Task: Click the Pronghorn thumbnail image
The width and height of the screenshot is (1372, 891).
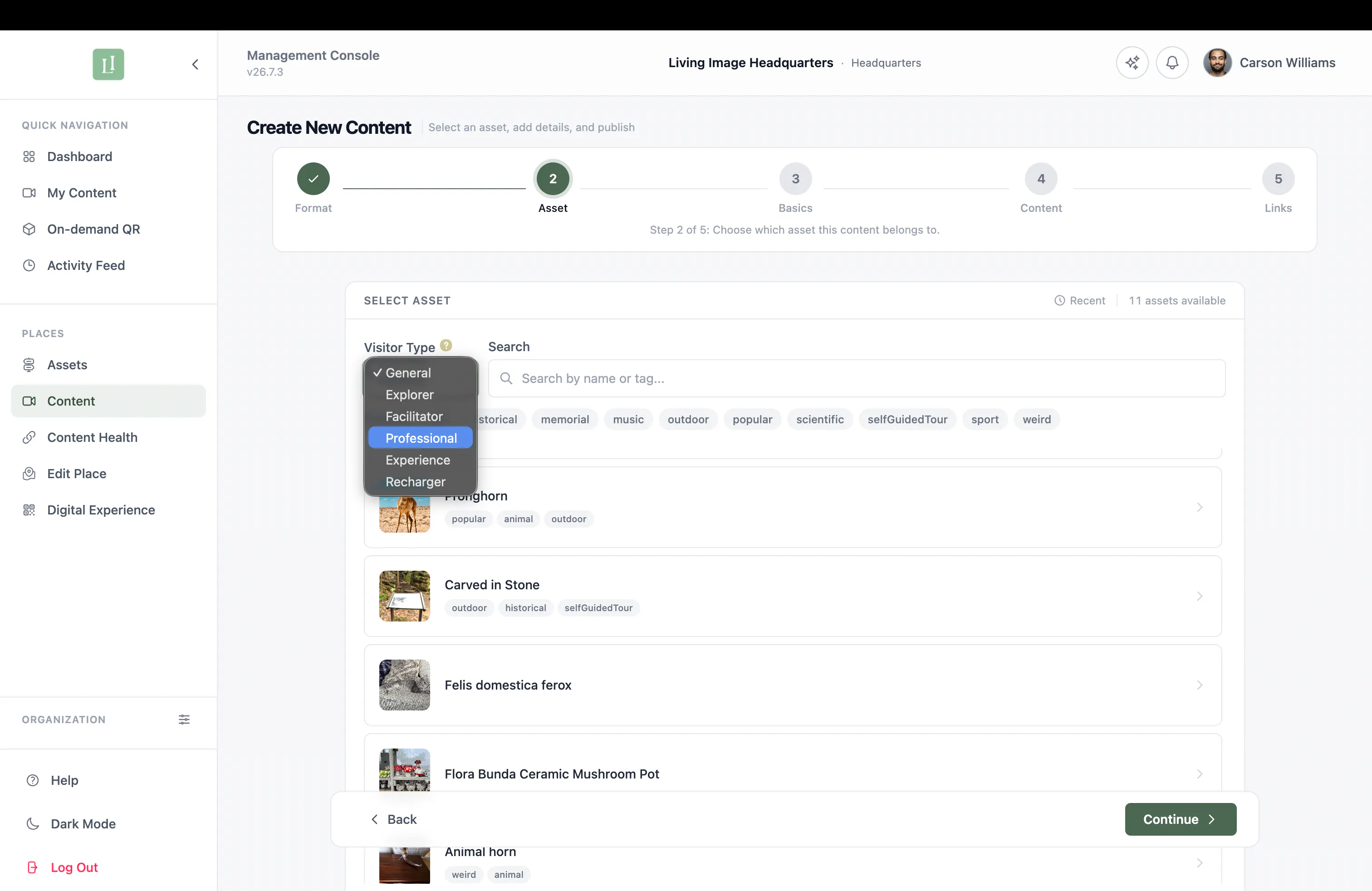Action: (x=405, y=514)
